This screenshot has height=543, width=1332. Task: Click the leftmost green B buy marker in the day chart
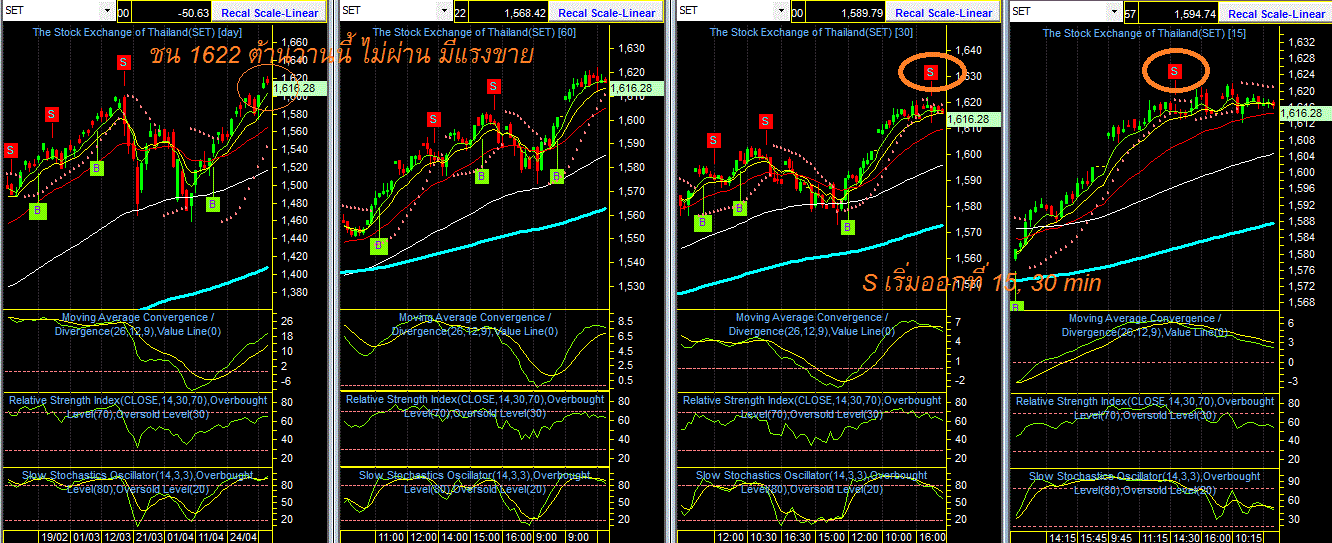coord(37,210)
